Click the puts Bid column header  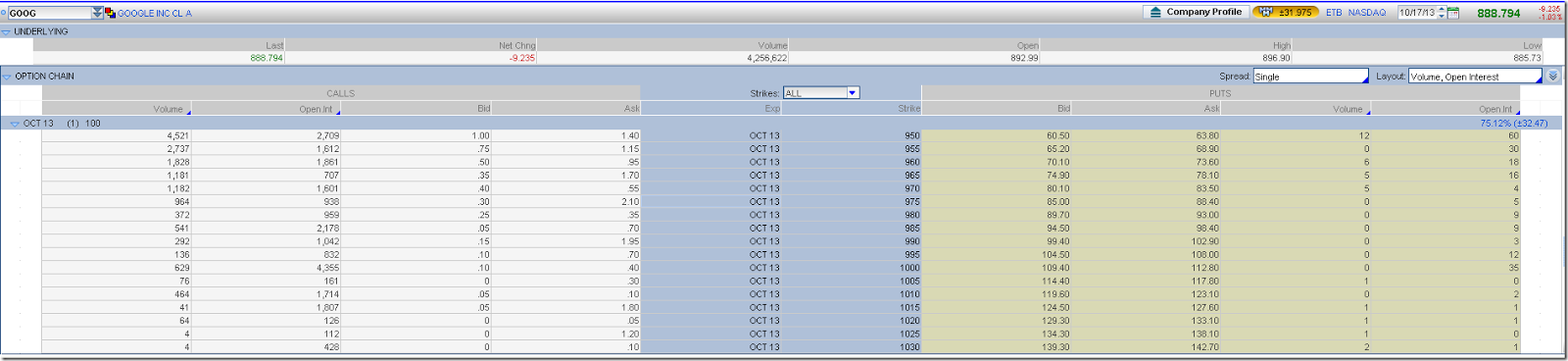coord(1063,108)
